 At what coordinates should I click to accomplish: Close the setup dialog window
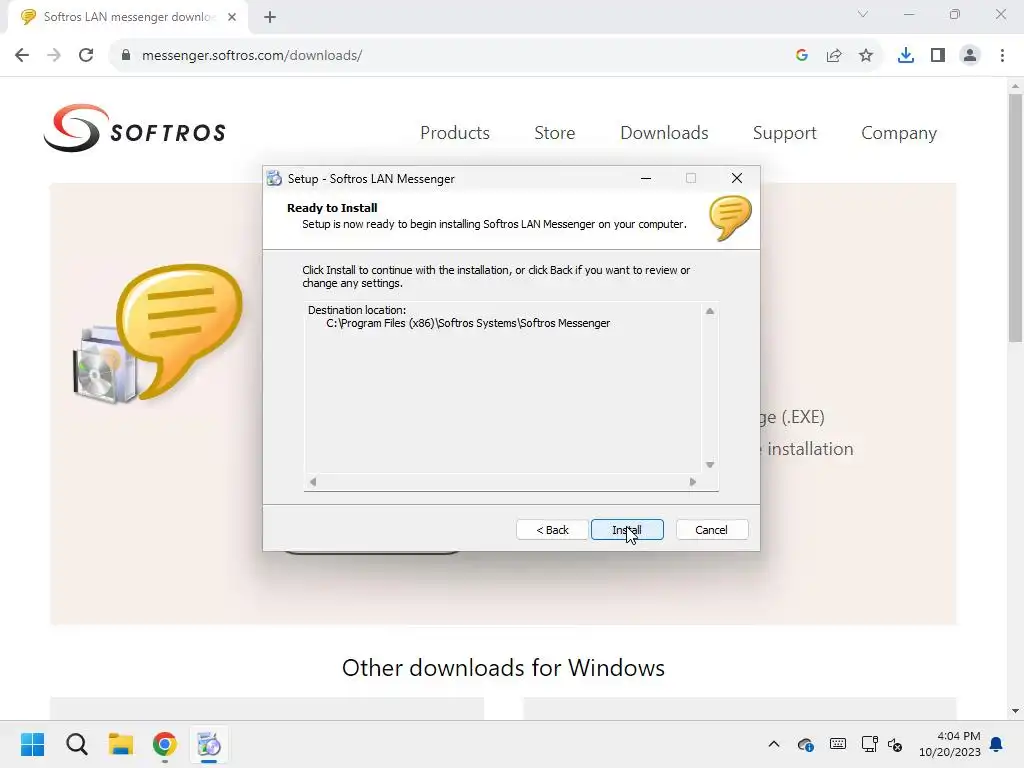(x=737, y=178)
